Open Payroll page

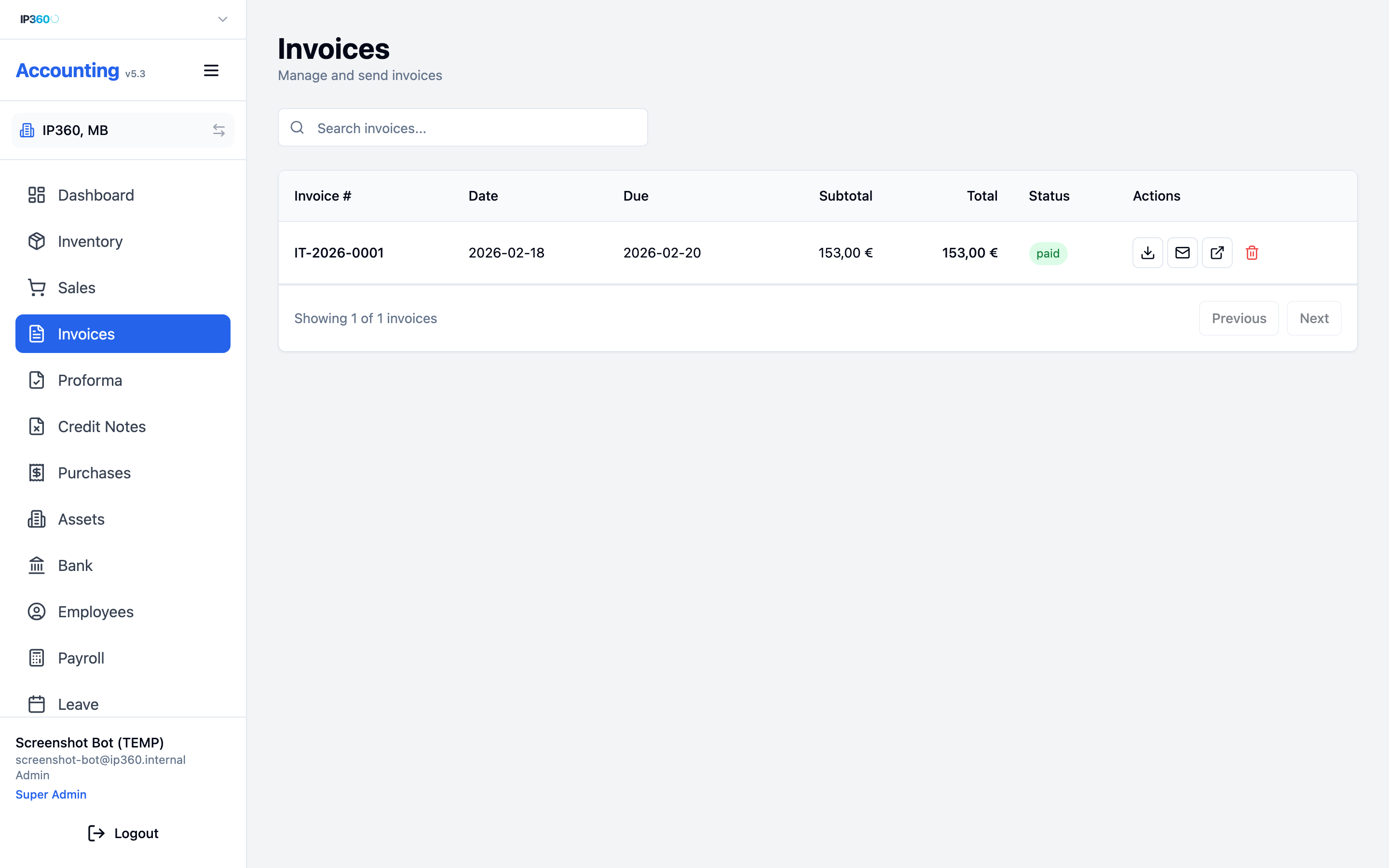coord(123,658)
